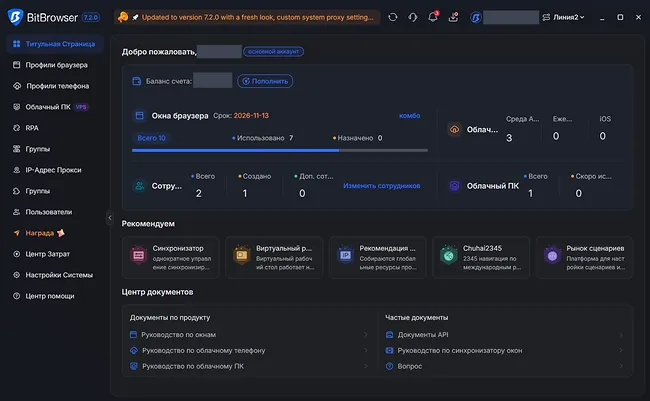Click chevron at end of Документы API row
The image size is (650, 401).
tap(621, 335)
